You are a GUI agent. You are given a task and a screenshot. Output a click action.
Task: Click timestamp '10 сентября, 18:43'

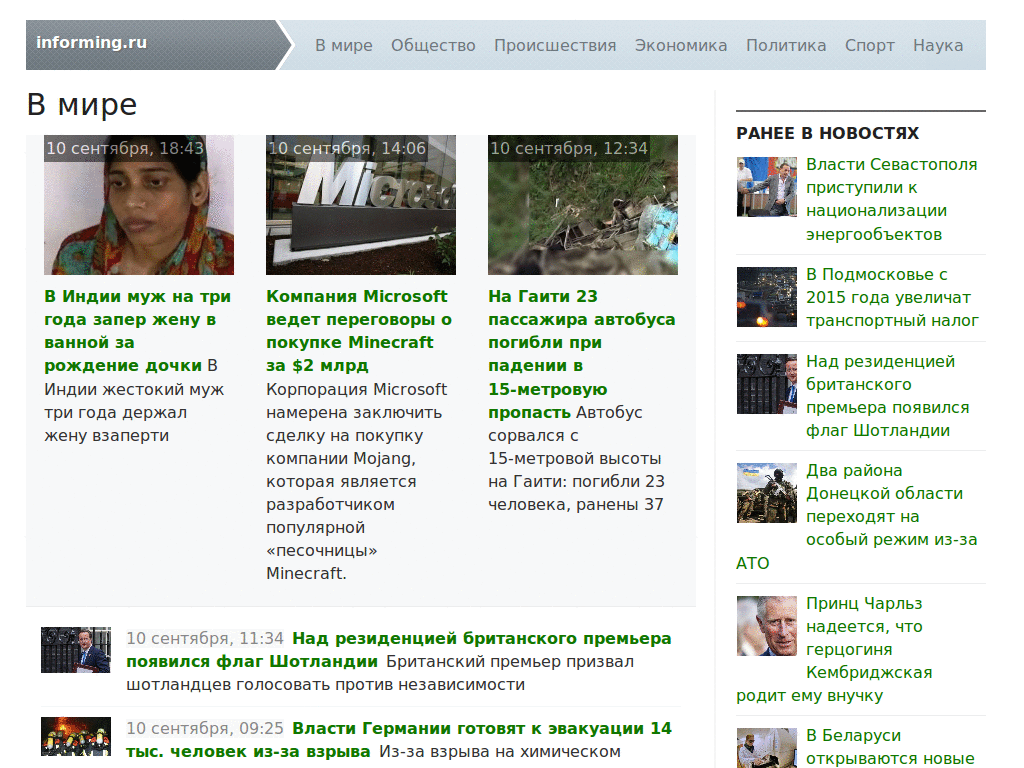click(125, 148)
